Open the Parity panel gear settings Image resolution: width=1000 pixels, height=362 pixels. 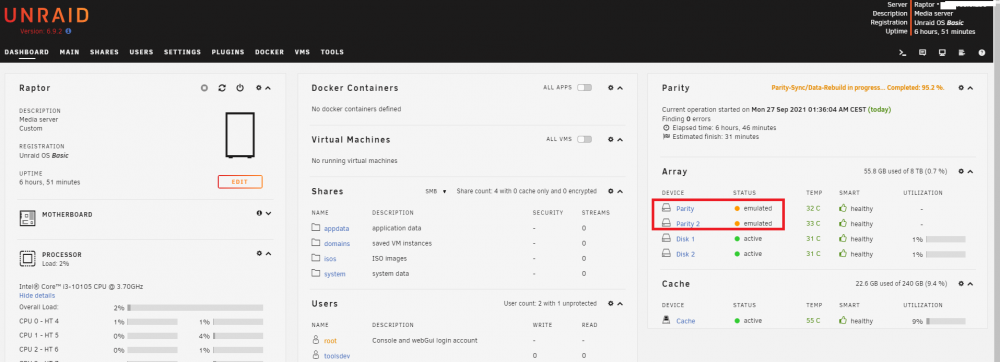coord(961,88)
